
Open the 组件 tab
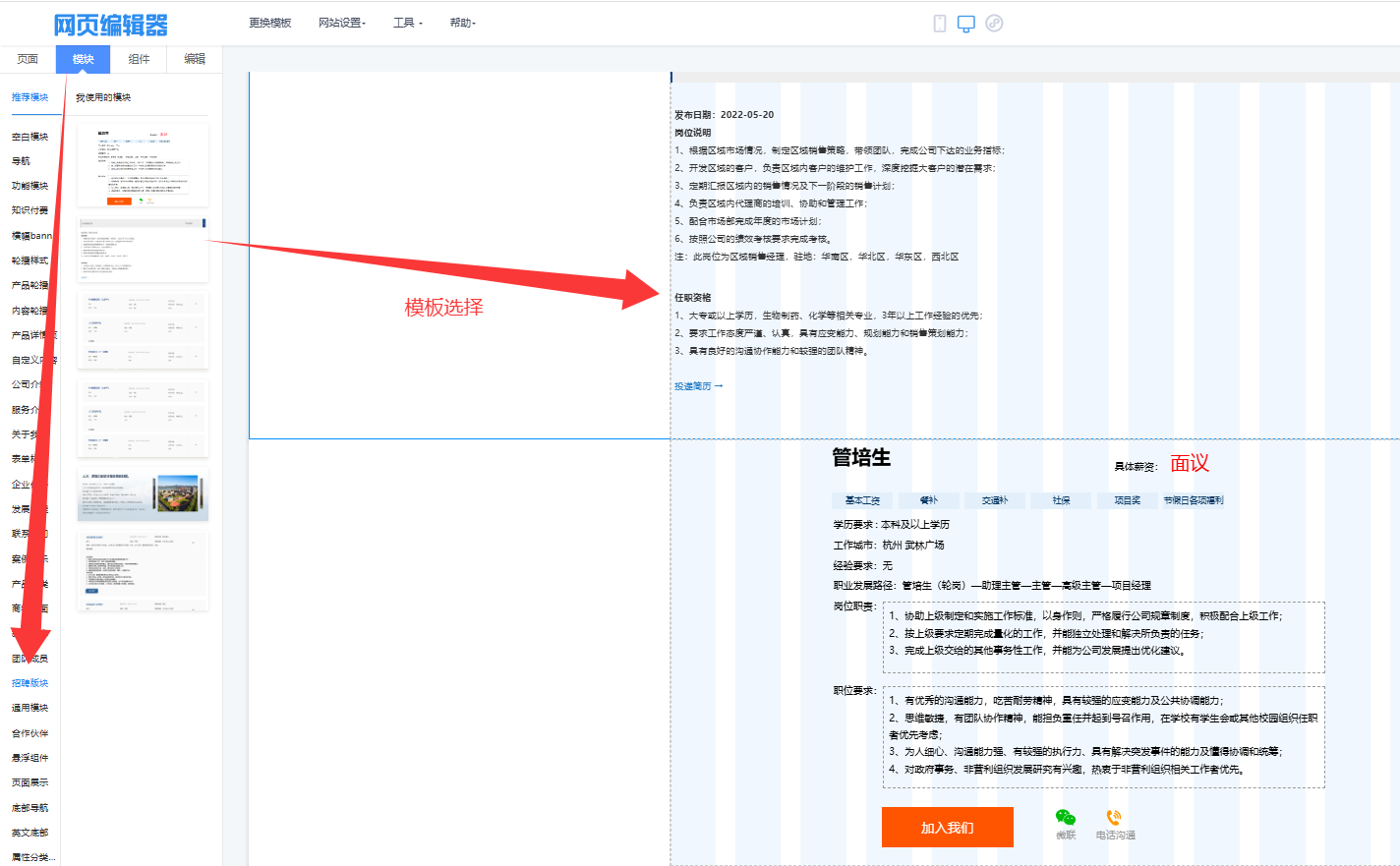coord(139,59)
